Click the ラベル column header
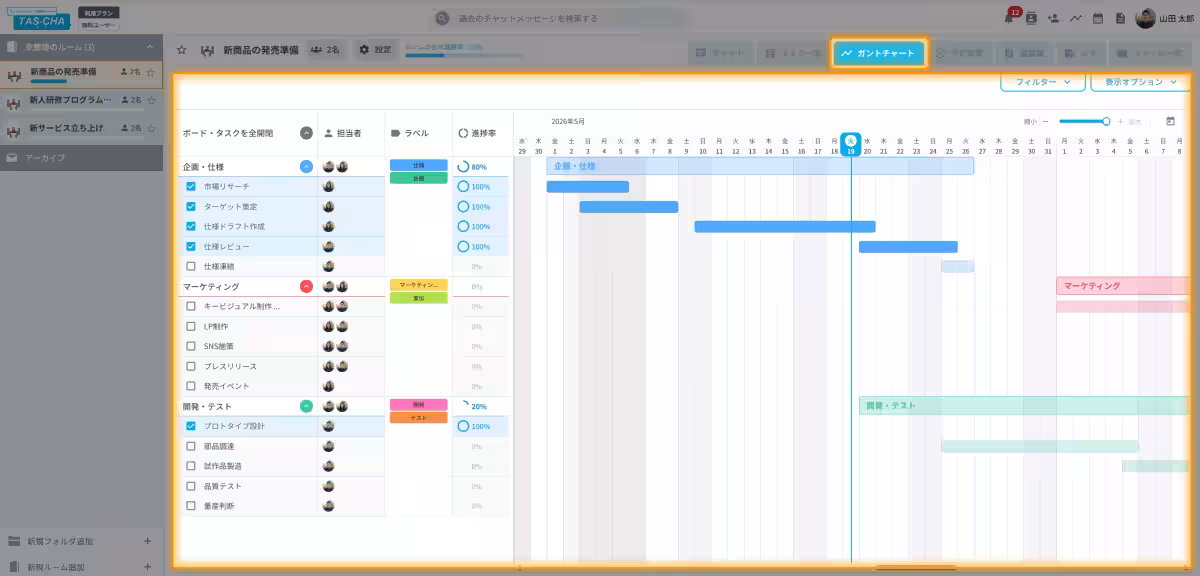The width and height of the screenshot is (1200, 576). coord(409,133)
